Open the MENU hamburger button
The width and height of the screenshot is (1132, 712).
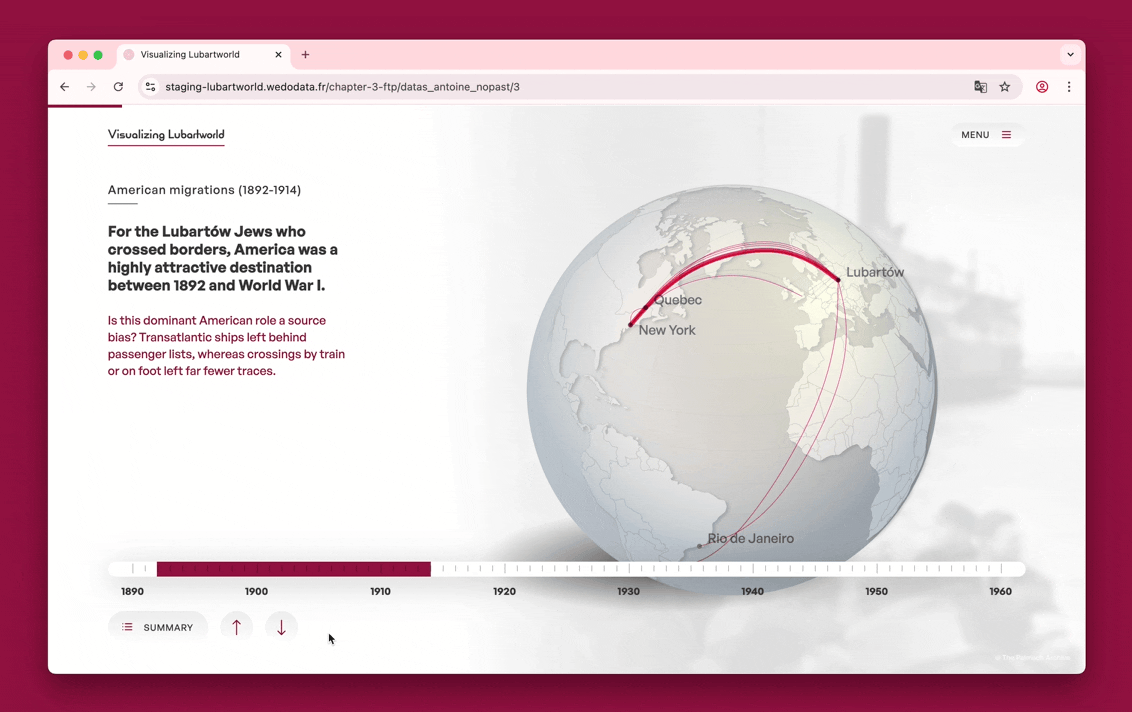pyautogui.click(x=986, y=135)
